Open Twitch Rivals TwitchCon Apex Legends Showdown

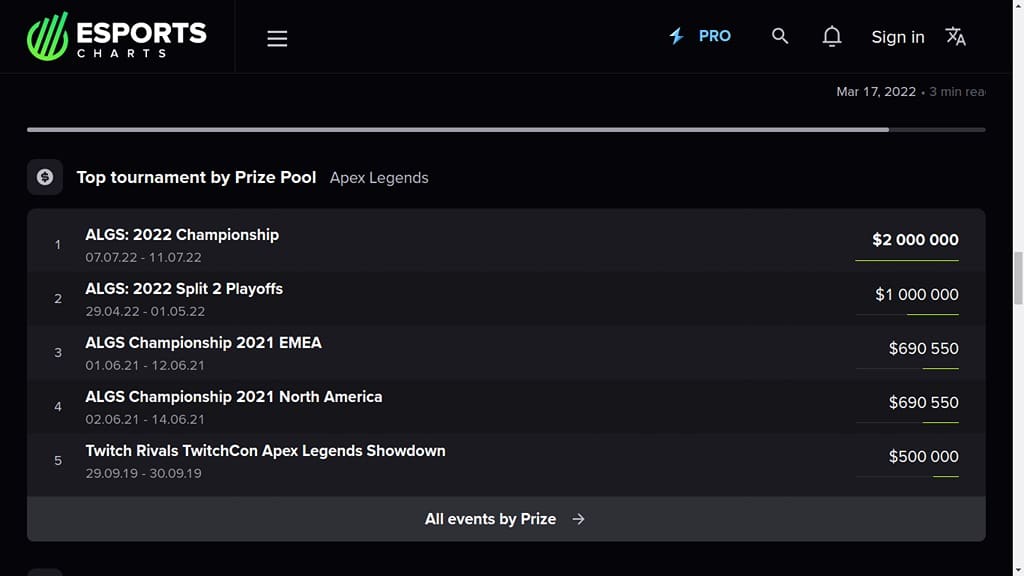click(265, 451)
